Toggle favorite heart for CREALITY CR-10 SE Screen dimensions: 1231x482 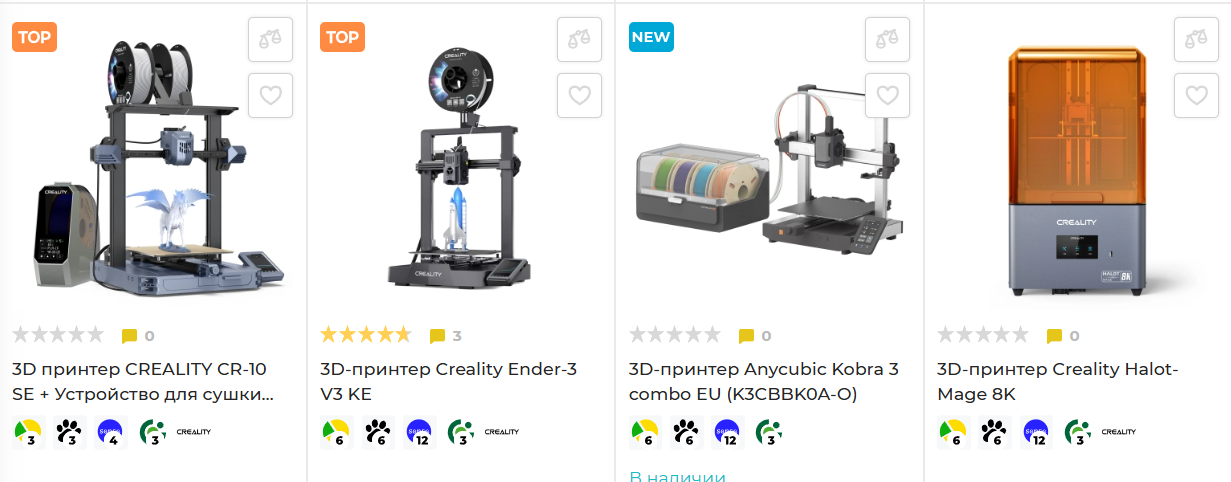point(270,95)
